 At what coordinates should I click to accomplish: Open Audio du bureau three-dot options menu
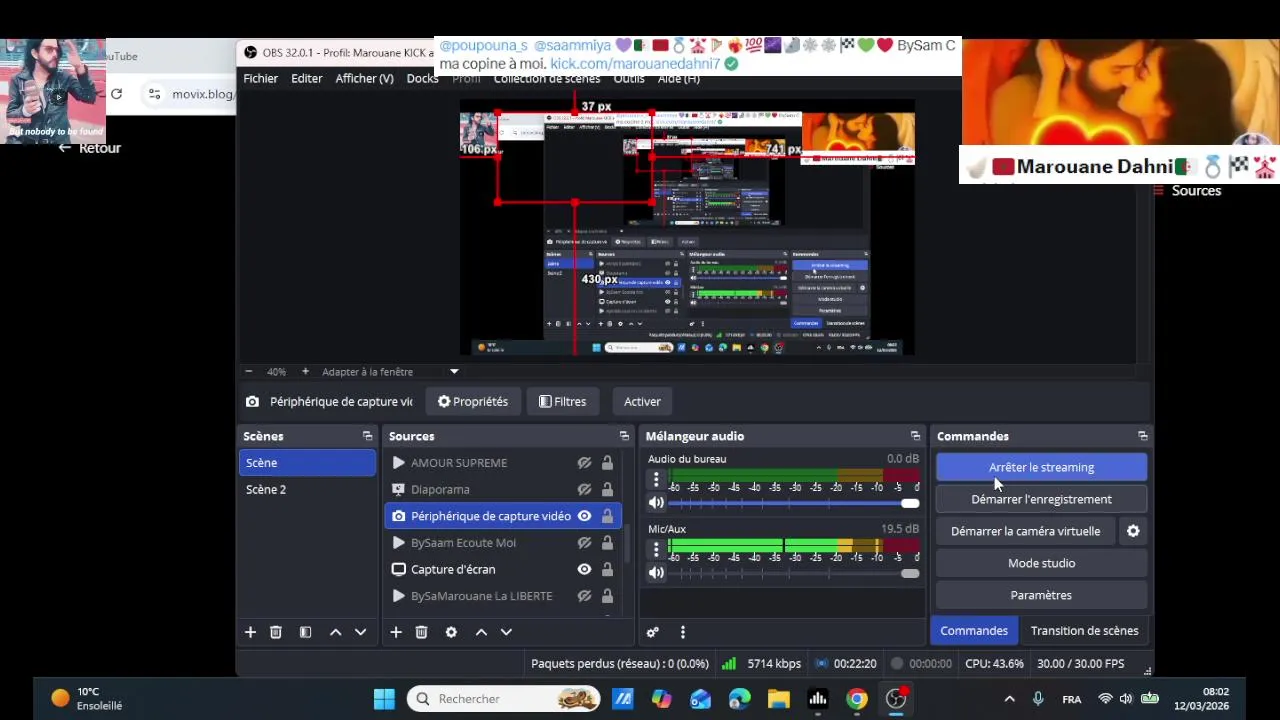point(656,479)
